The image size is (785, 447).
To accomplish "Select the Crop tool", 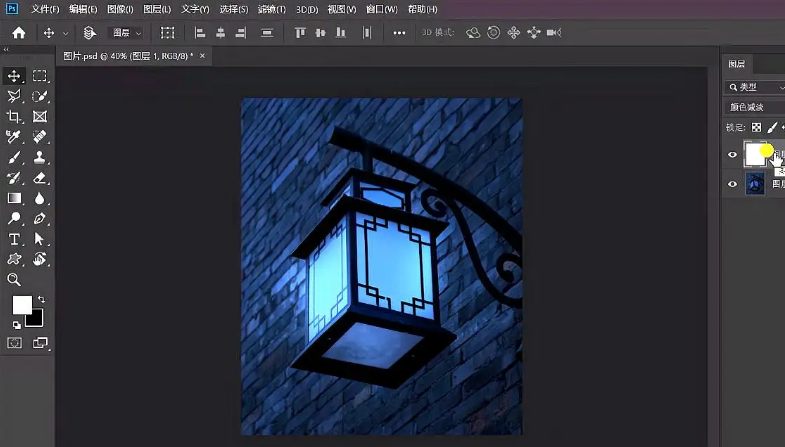I will click(x=15, y=117).
